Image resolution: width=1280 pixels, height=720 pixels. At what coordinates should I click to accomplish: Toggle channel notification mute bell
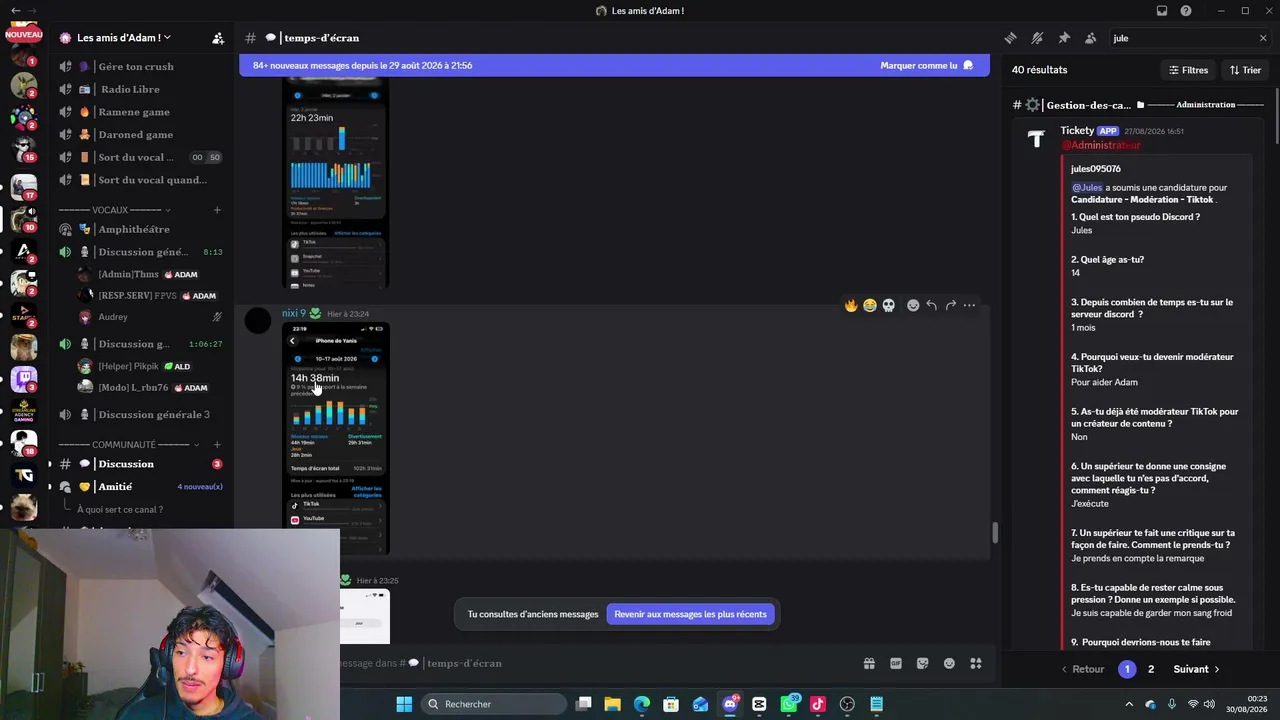(x=1037, y=38)
